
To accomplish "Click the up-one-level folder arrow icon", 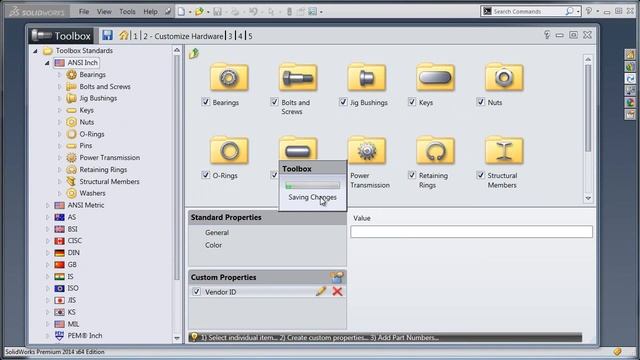I will point(194,53).
